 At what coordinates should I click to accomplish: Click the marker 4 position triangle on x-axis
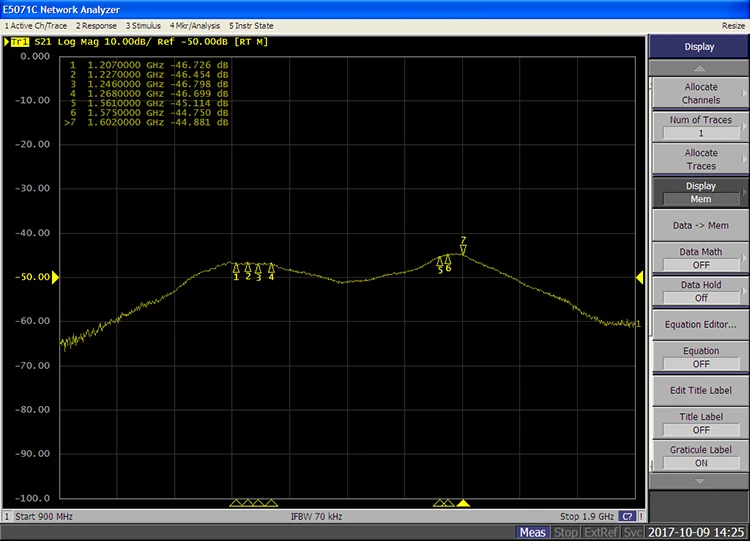tap(271, 503)
